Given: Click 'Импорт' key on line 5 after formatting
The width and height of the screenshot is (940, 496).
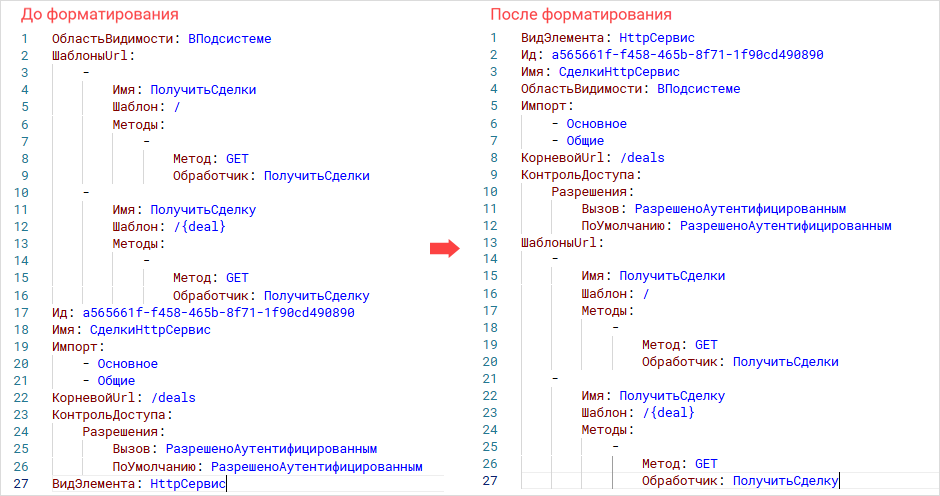Looking at the screenshot, I should 545,106.
